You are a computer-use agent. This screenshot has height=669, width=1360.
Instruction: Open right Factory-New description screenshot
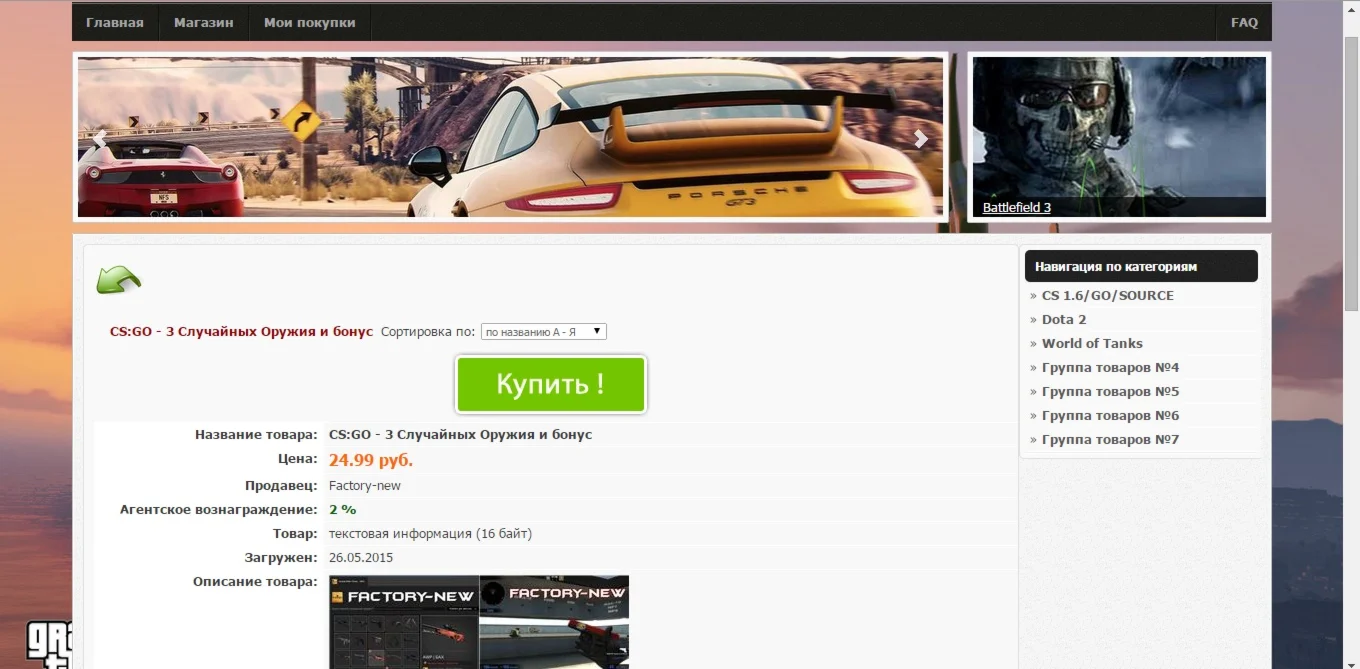554,622
